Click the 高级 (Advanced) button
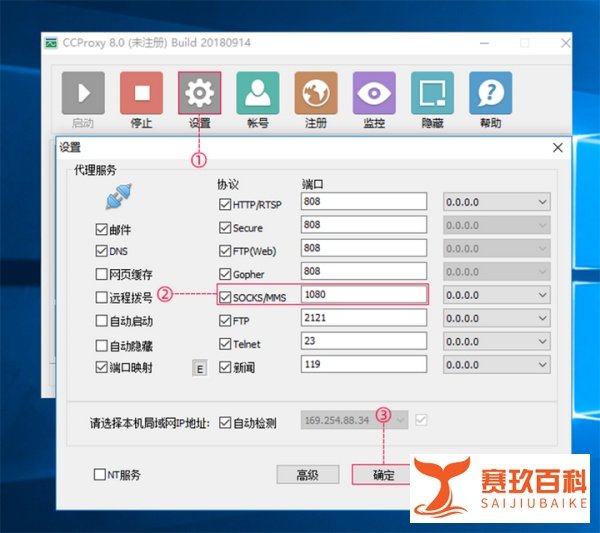600x533 pixels. coord(308,475)
